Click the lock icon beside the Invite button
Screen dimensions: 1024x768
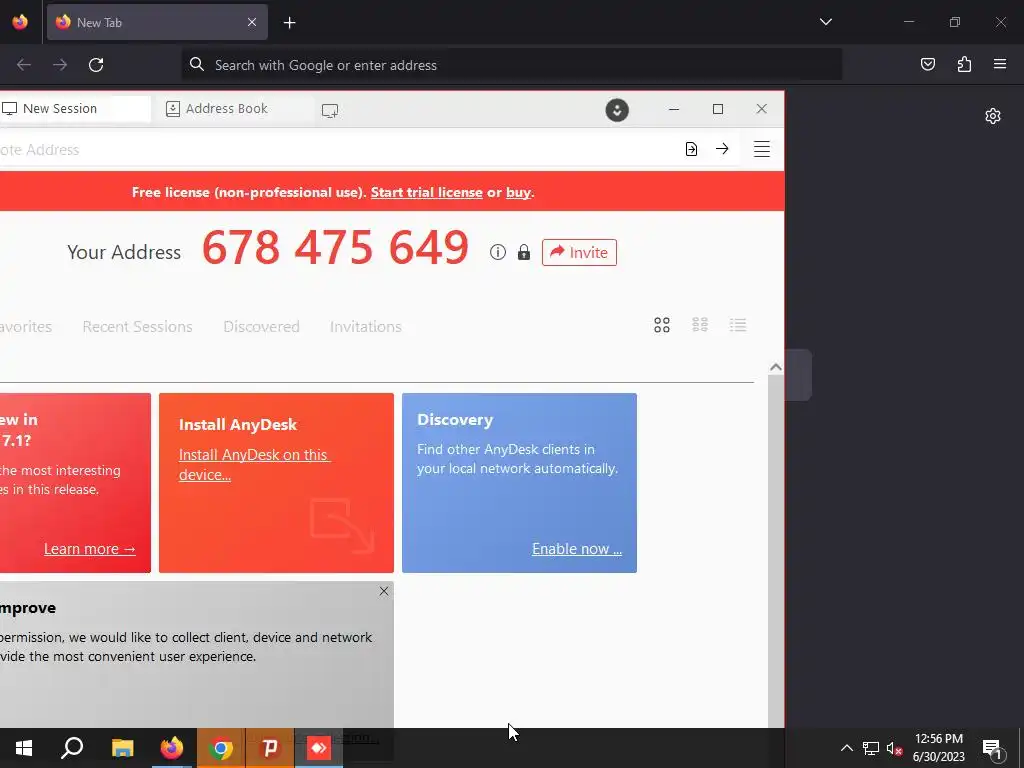click(524, 252)
